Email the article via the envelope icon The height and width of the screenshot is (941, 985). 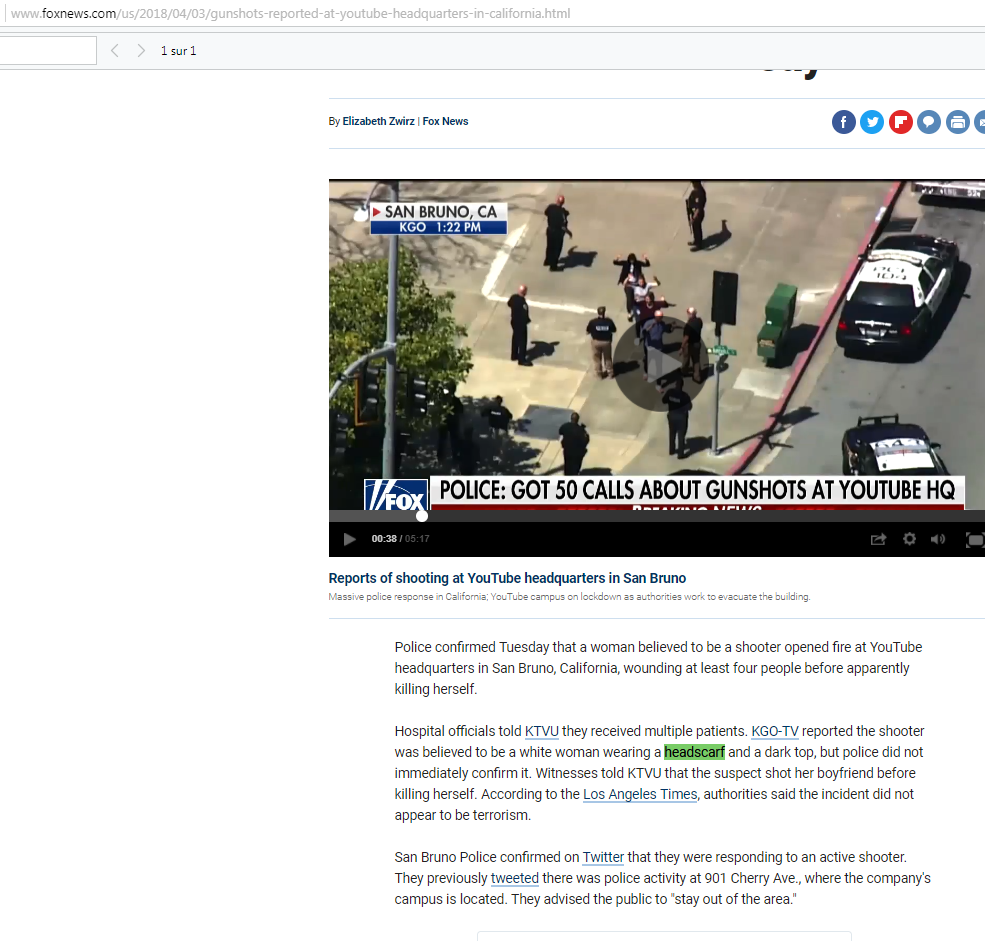coord(980,121)
